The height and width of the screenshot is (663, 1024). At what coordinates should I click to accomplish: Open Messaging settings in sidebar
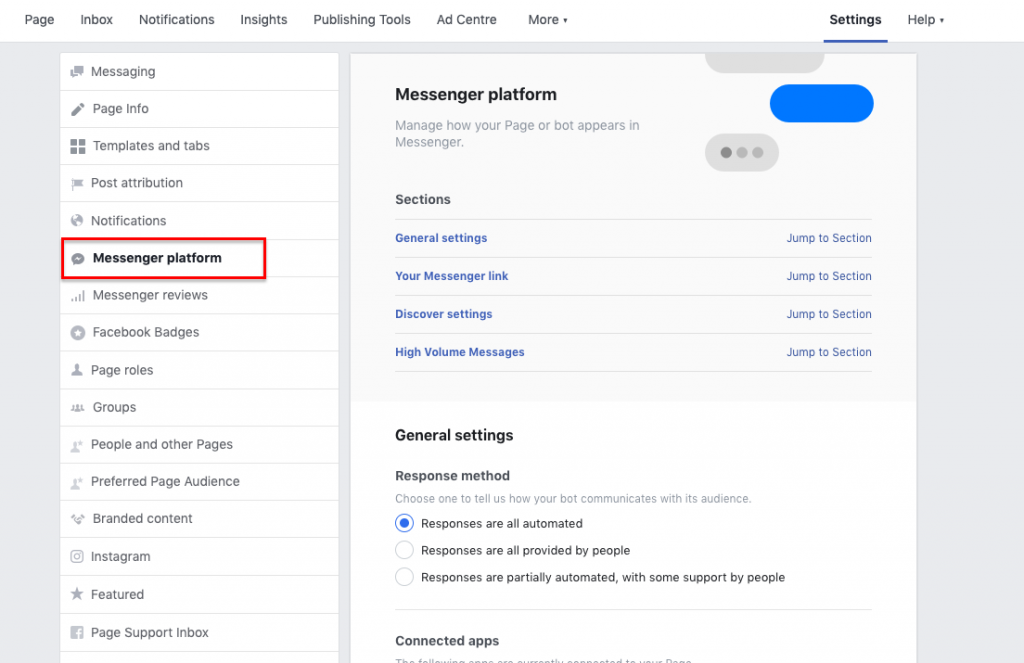pos(199,72)
